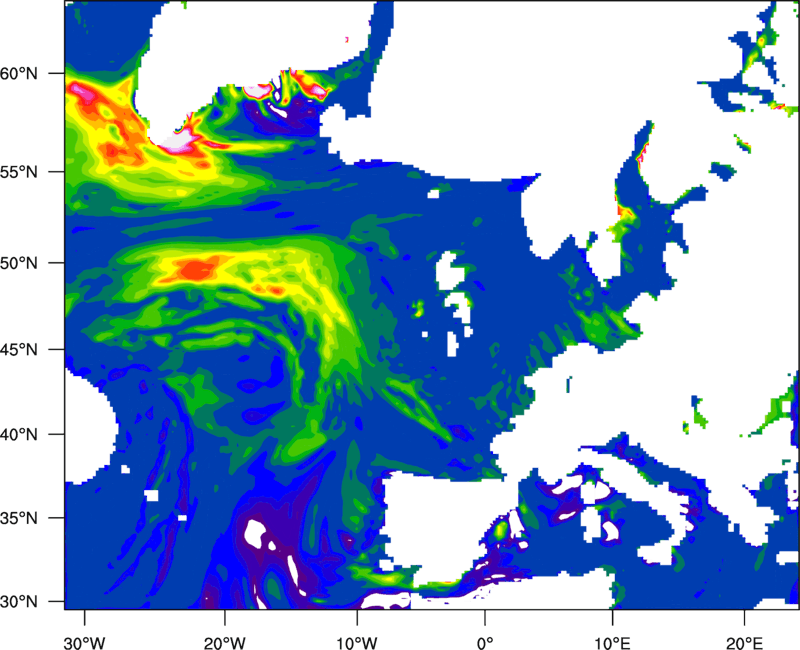Click the 10°W longitude label
Viewport: 800px width, 650px height.
point(357,643)
